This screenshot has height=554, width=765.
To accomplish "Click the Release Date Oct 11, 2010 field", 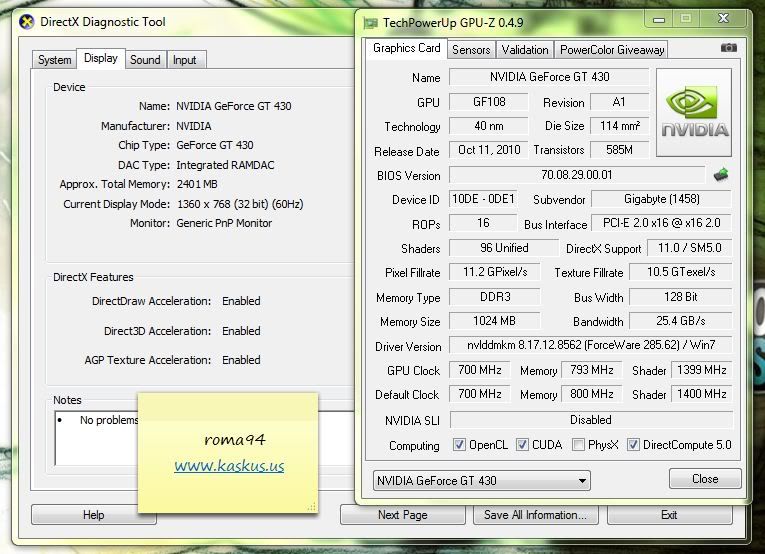I will tap(489, 150).
